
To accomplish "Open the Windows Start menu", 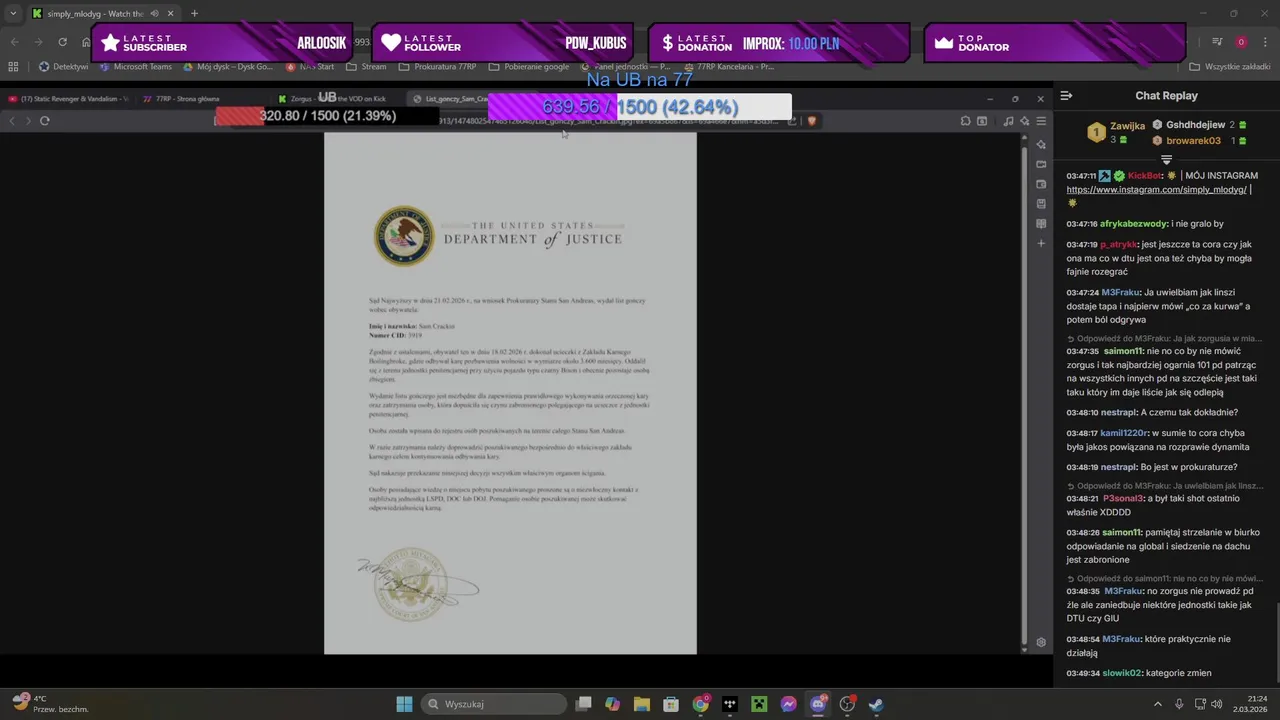I will click(x=404, y=704).
